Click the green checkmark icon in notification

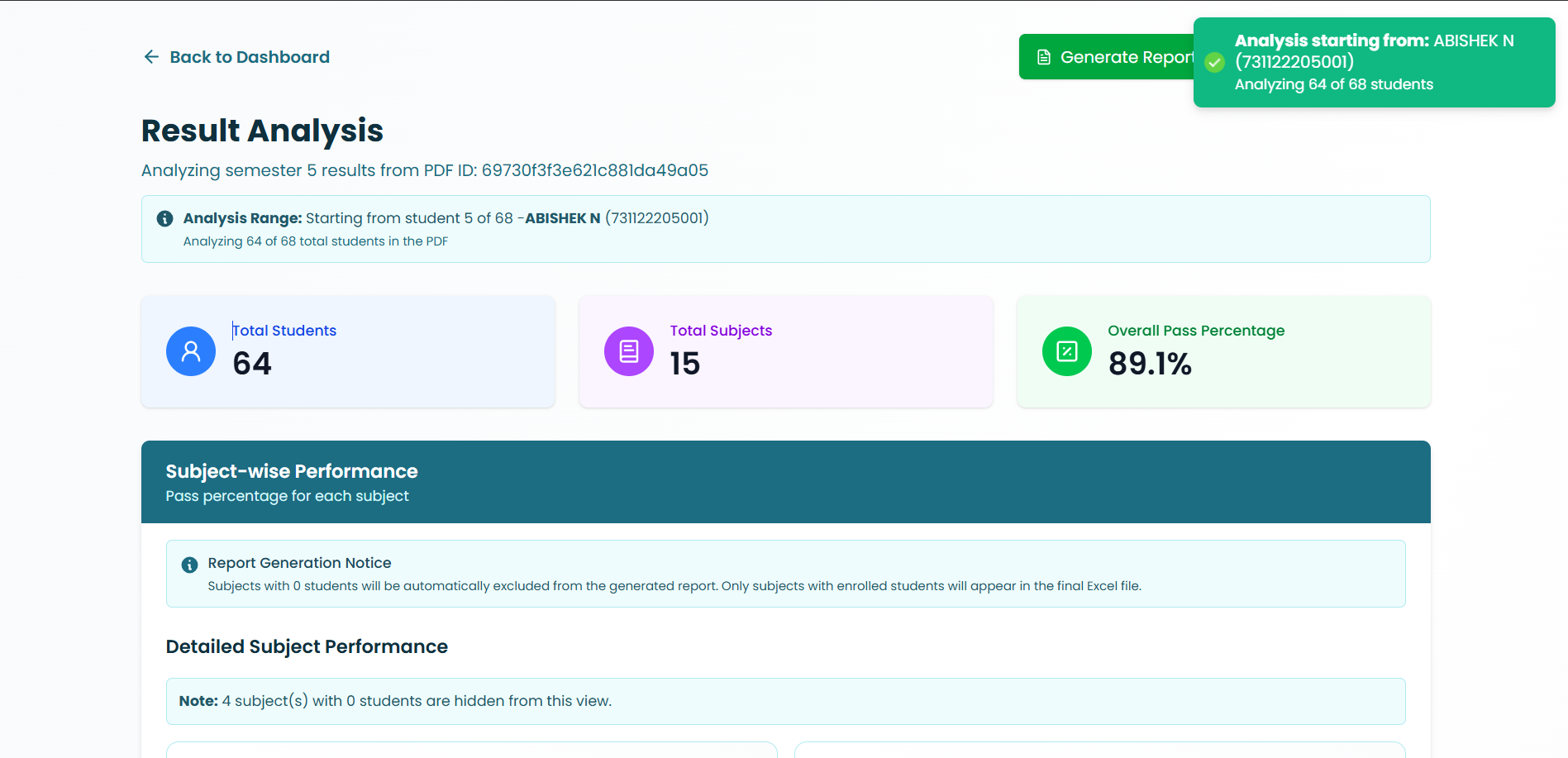click(x=1214, y=63)
